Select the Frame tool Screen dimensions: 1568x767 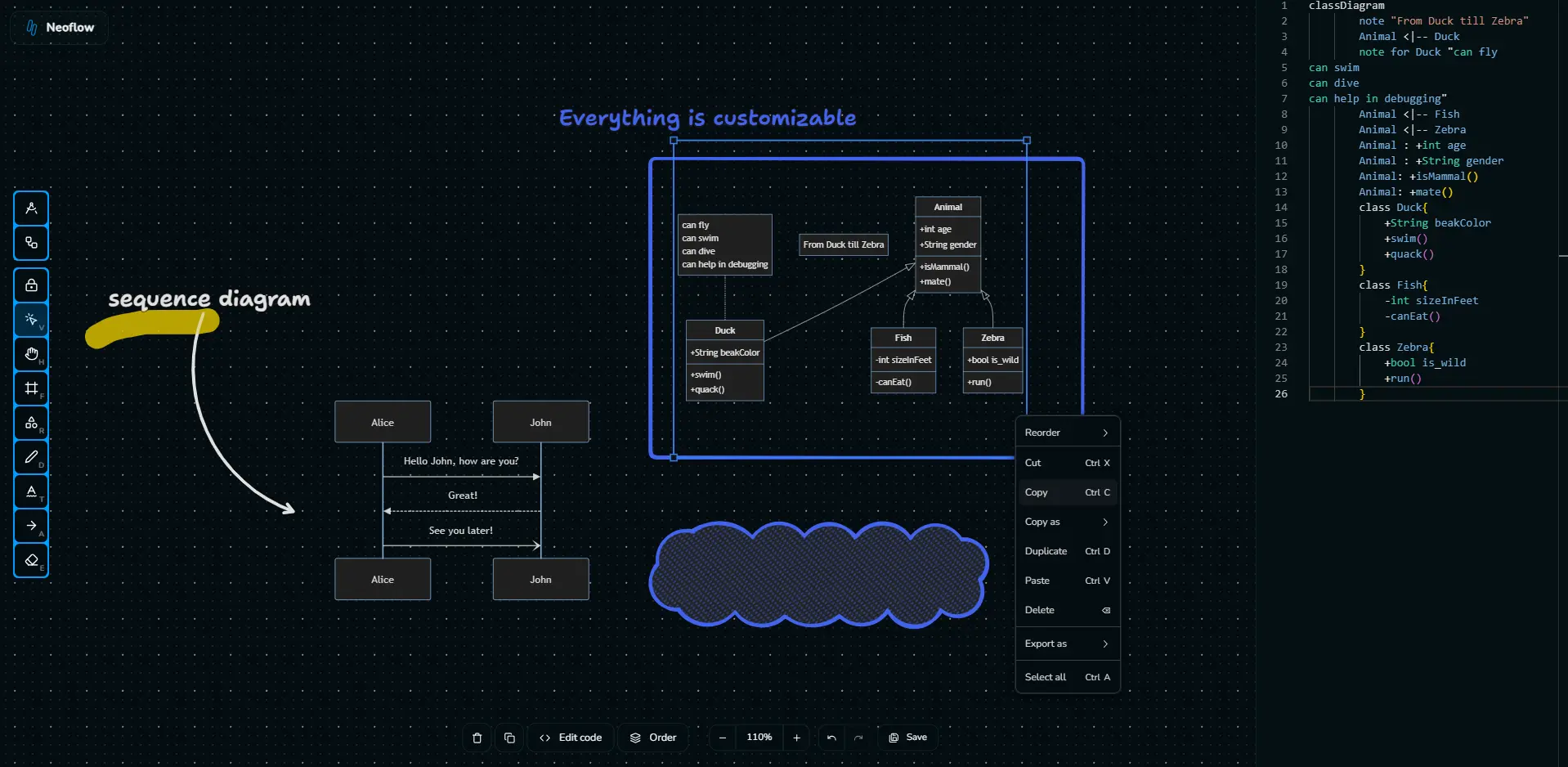click(31, 388)
